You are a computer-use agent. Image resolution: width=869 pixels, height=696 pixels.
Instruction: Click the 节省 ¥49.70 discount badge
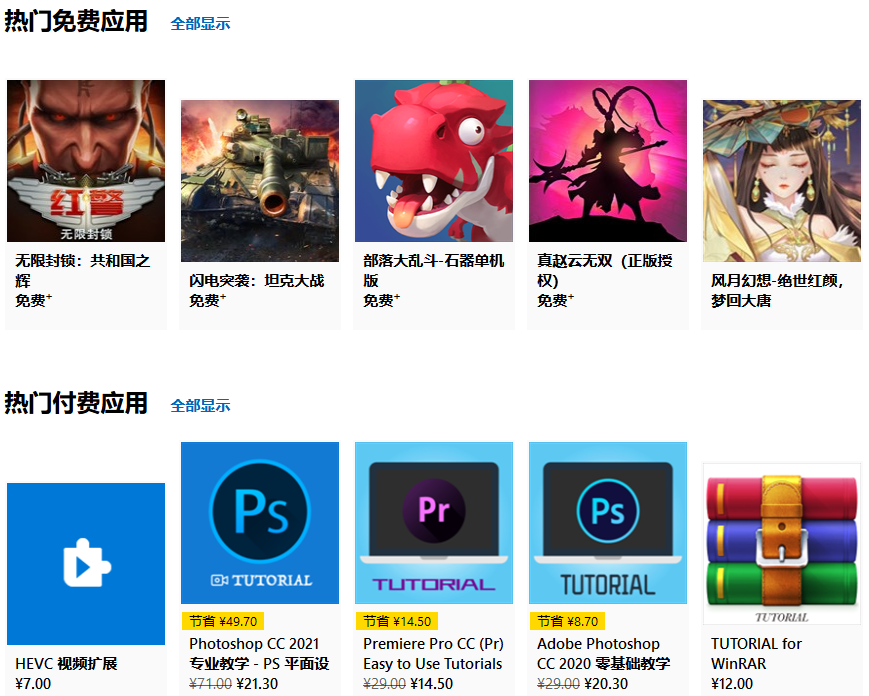(x=223, y=621)
